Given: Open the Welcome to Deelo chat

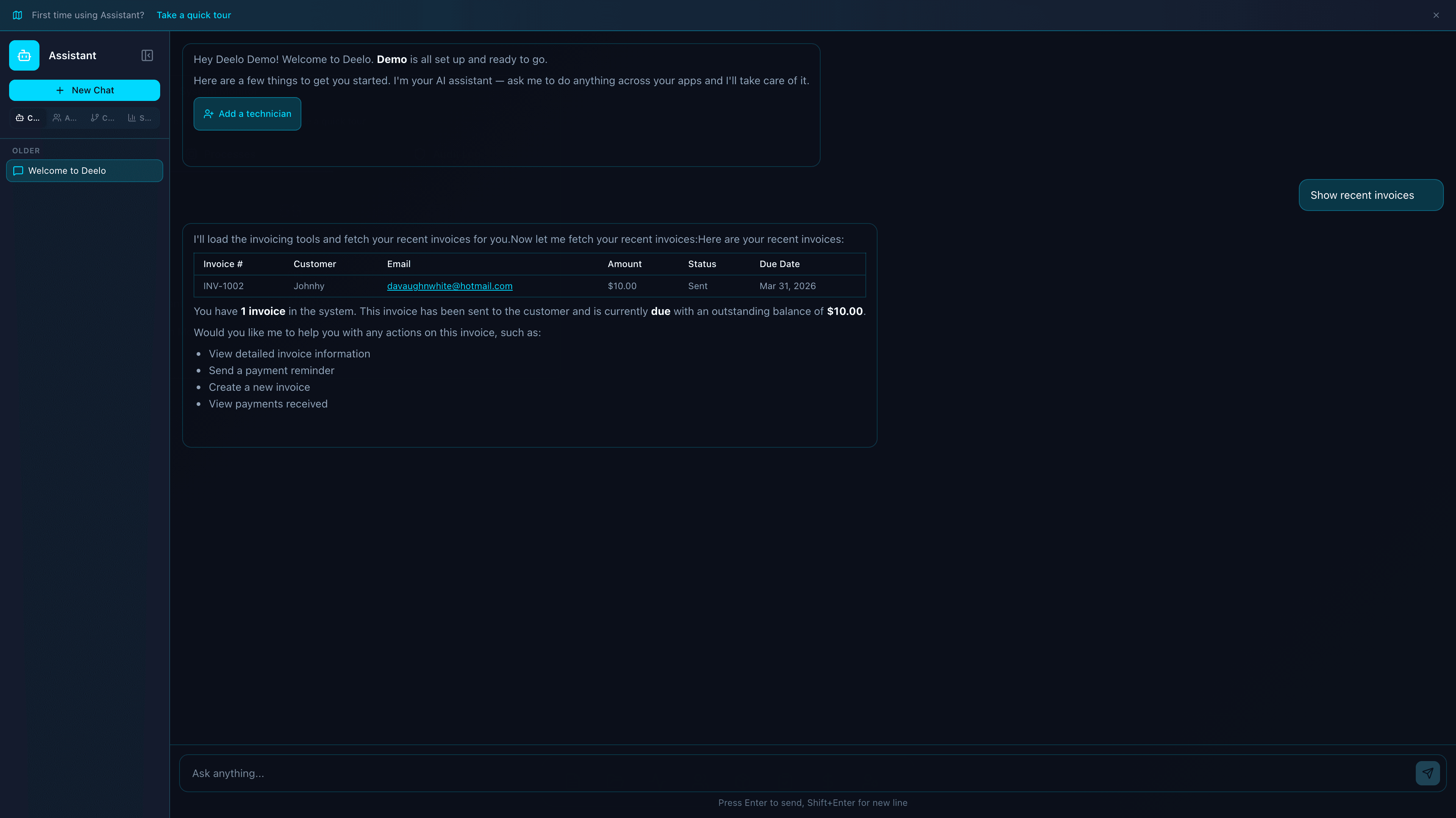Looking at the screenshot, I should tap(85, 171).
